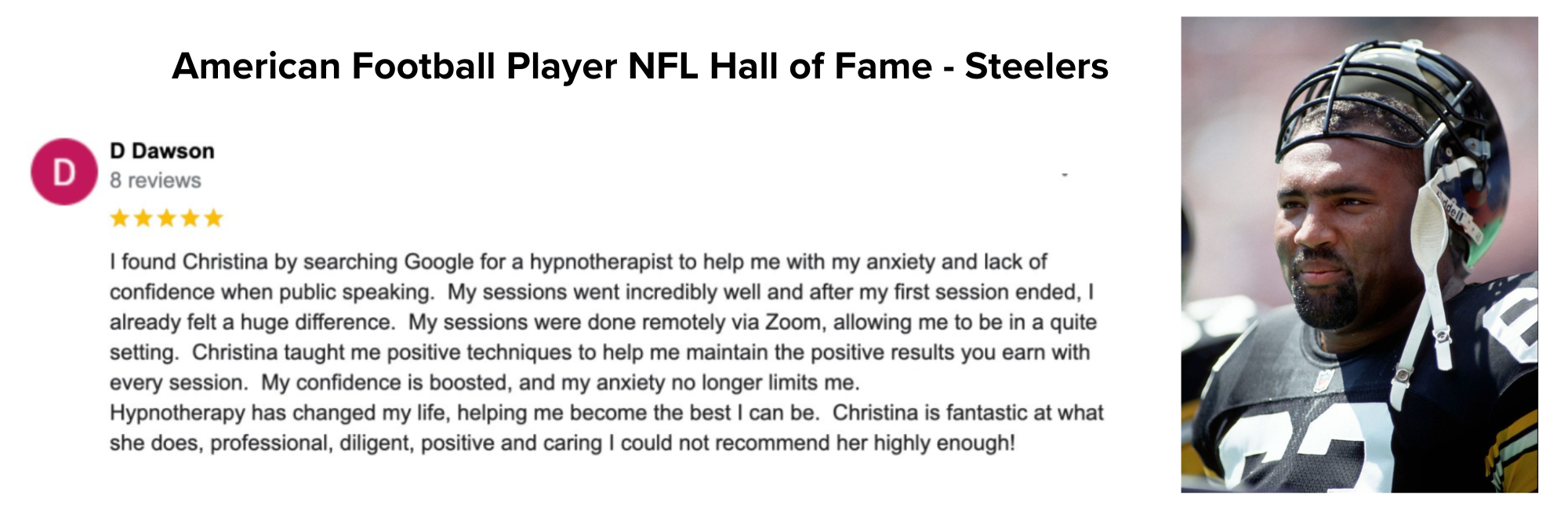The height and width of the screenshot is (510, 1568).
Task: Click the American Football Player heading
Action: 639,66
